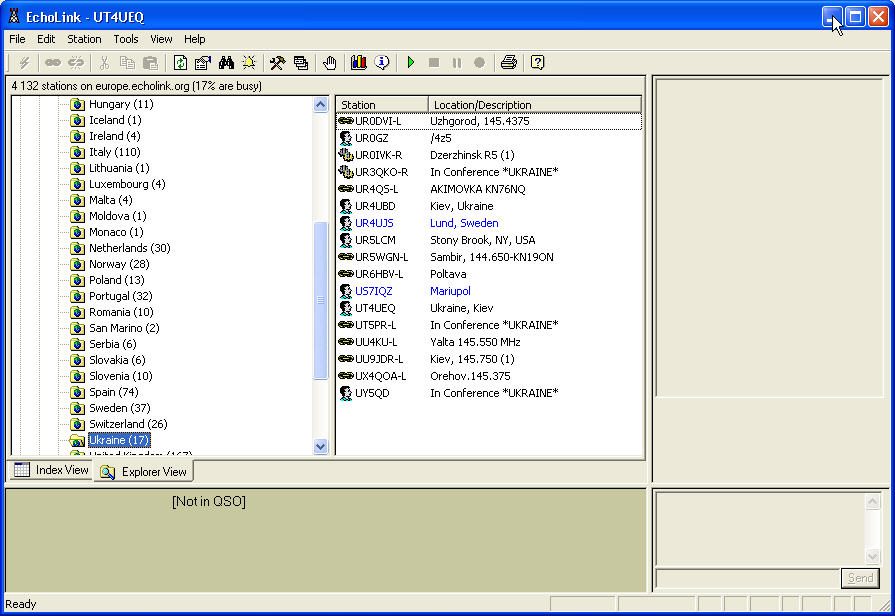Viewport: 895px width, 616px height.
Task: Click the grayed Send button
Action: (860, 578)
